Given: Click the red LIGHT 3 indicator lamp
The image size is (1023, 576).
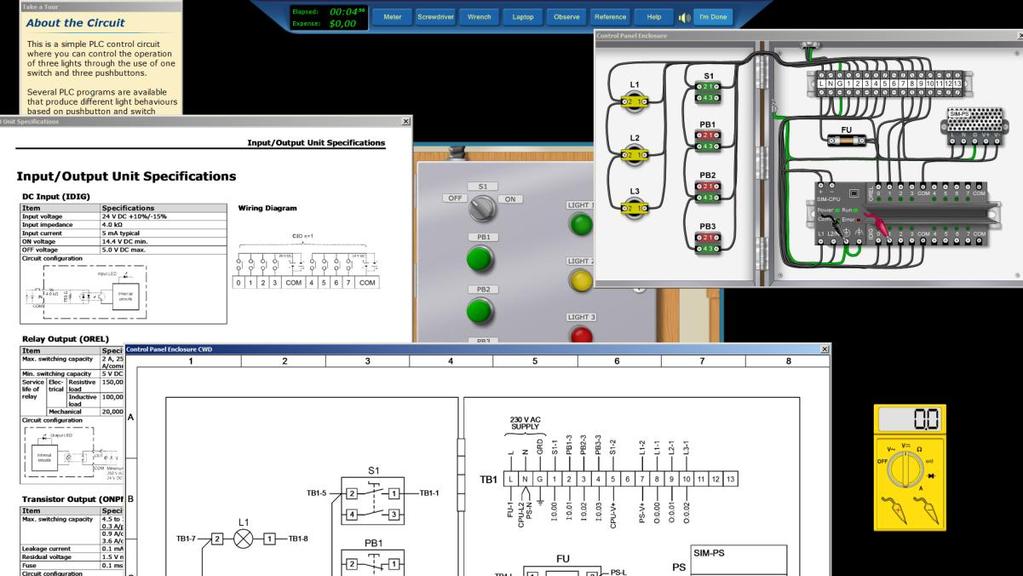Looking at the screenshot, I should [581, 335].
